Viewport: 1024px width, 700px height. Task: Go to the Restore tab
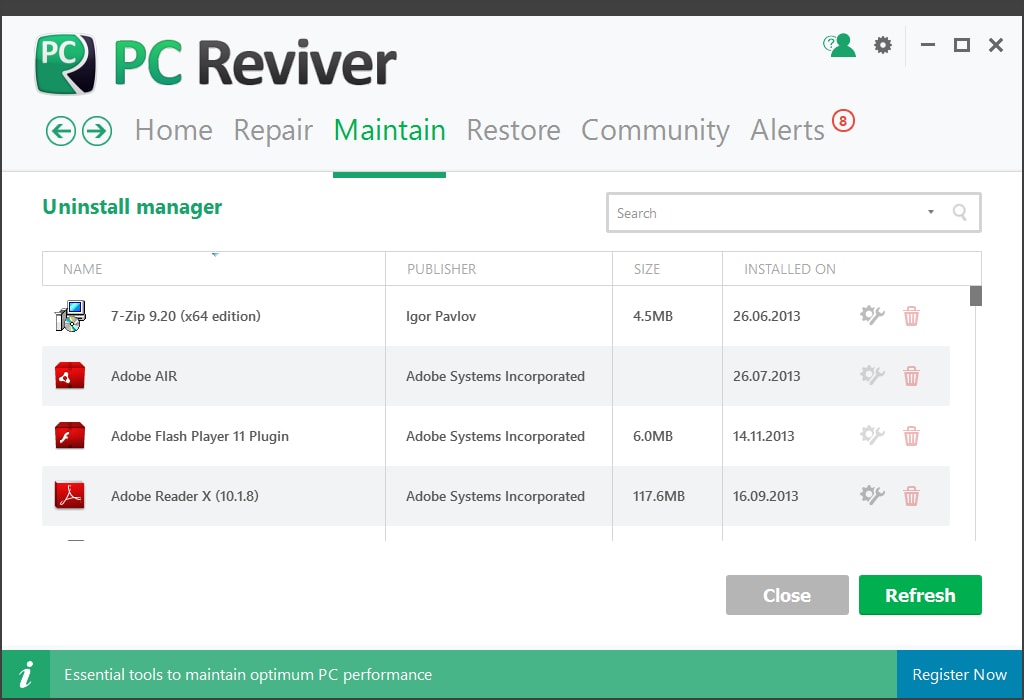point(513,130)
